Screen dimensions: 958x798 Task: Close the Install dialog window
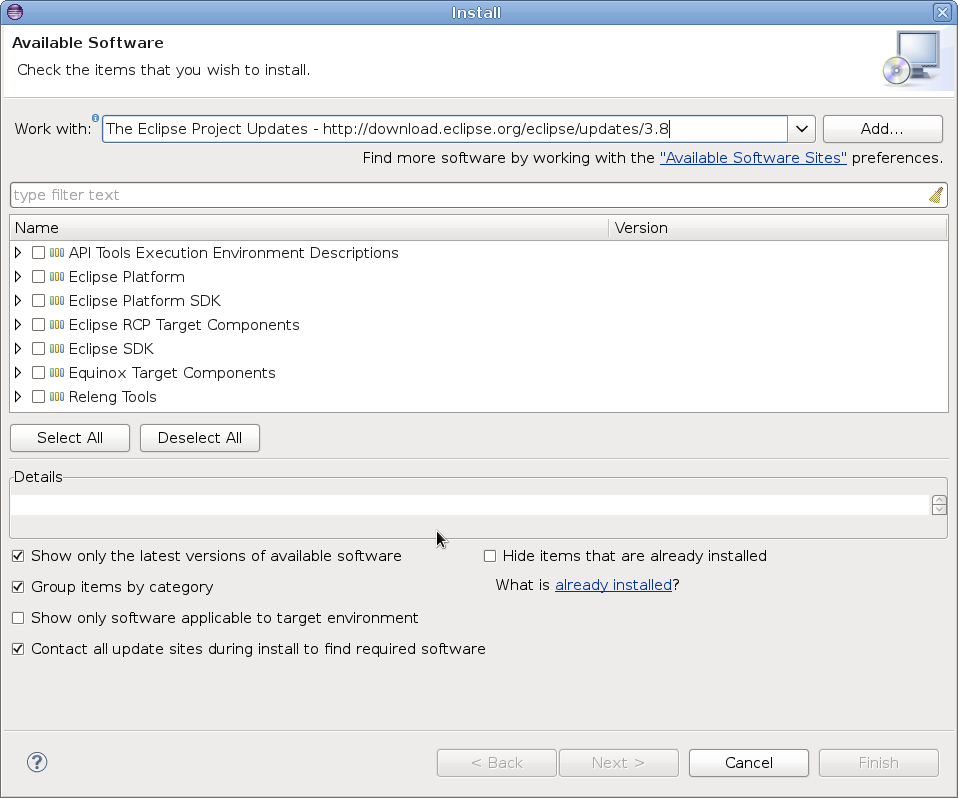pos(942,12)
